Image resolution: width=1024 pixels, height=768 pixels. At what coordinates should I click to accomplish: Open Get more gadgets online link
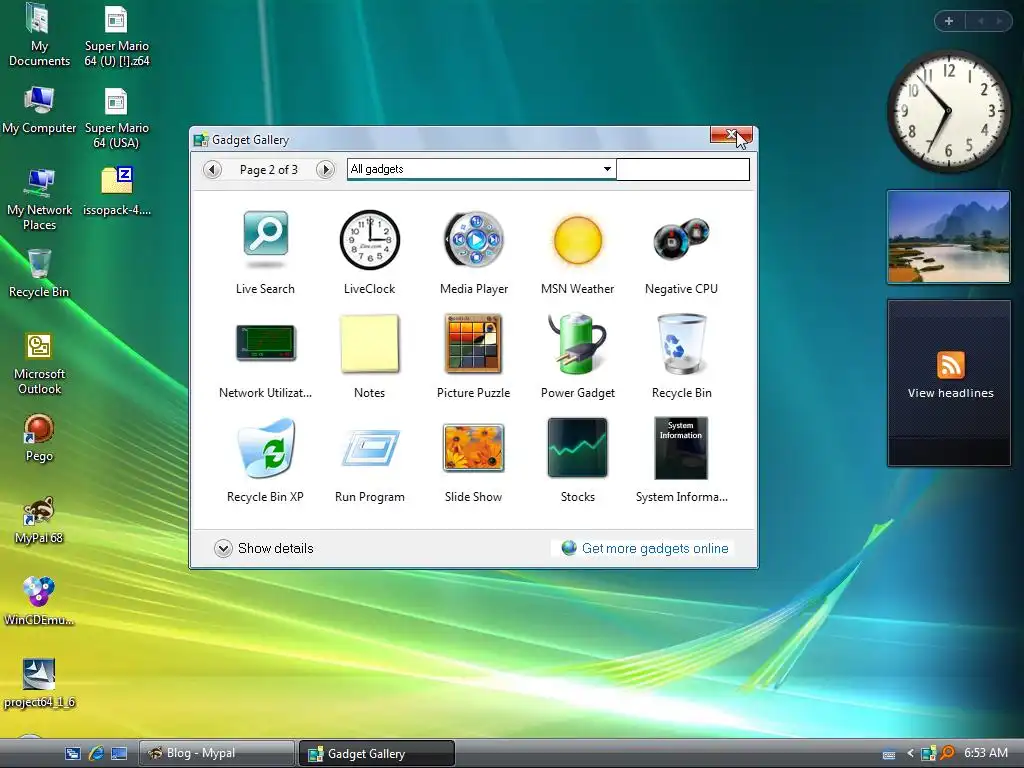tap(645, 548)
